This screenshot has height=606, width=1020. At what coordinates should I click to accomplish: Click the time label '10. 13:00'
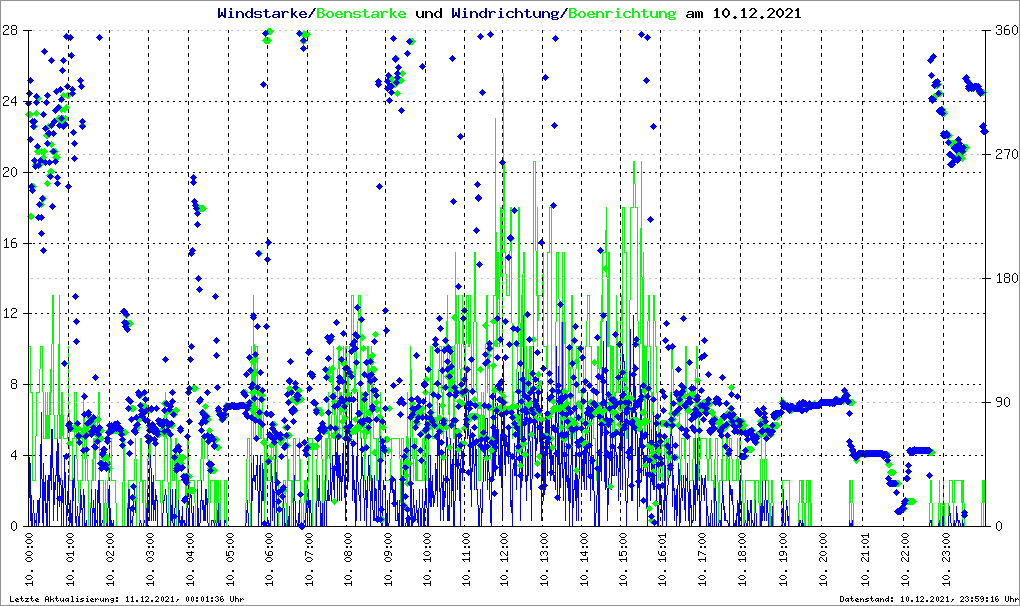point(544,560)
